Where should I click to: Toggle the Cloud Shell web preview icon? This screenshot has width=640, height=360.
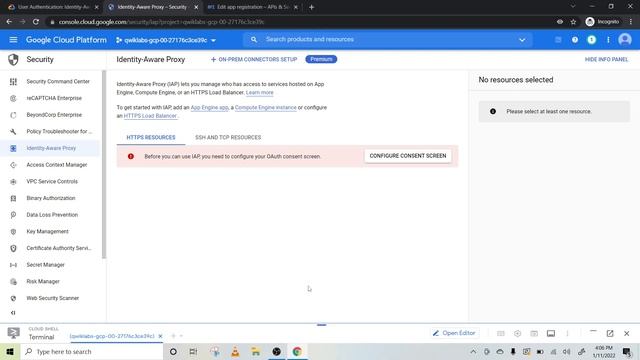[534, 333]
